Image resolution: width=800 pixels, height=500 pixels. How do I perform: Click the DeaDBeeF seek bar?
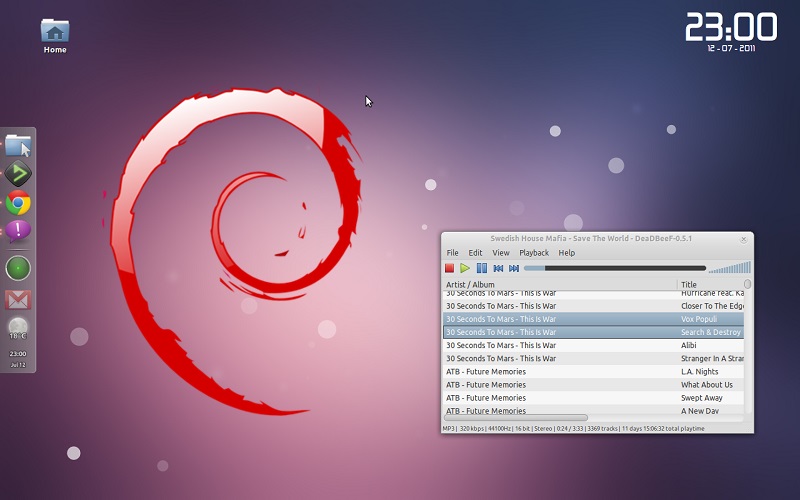pos(615,268)
